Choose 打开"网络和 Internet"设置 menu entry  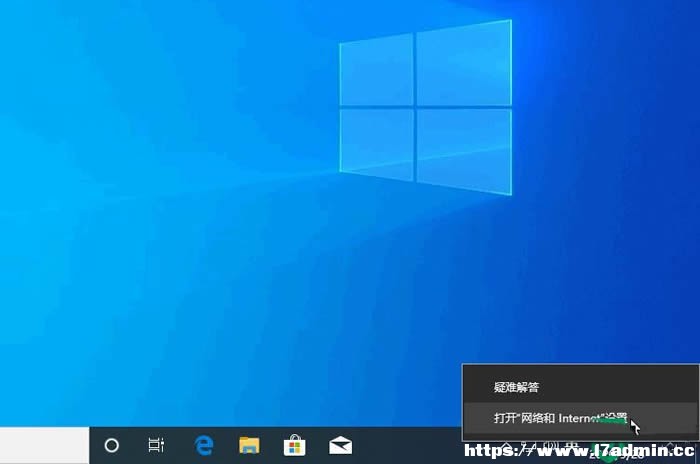(581, 418)
